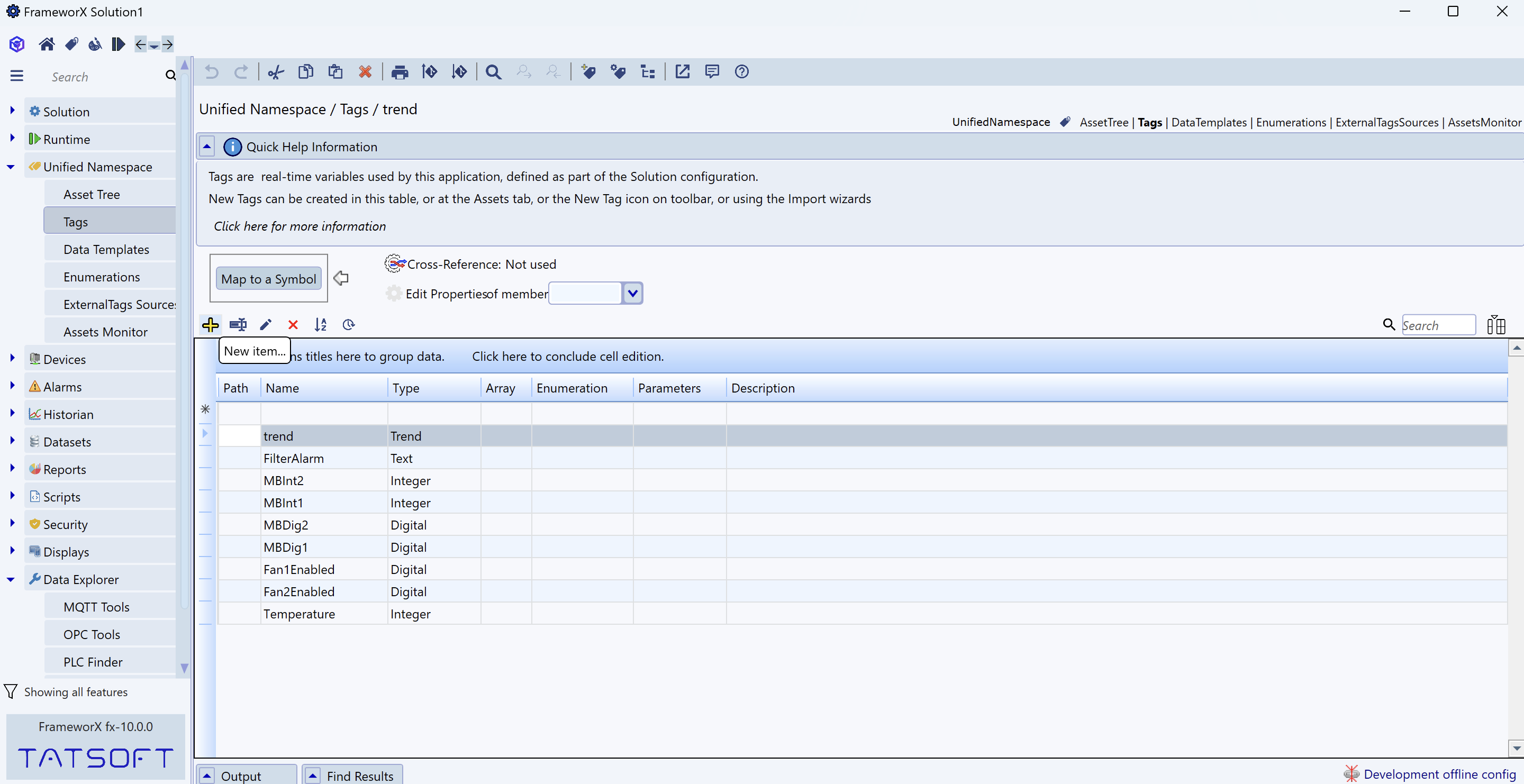Open the column chooser icon beside search
This screenshot has height=784, width=1524.
click(1495, 325)
